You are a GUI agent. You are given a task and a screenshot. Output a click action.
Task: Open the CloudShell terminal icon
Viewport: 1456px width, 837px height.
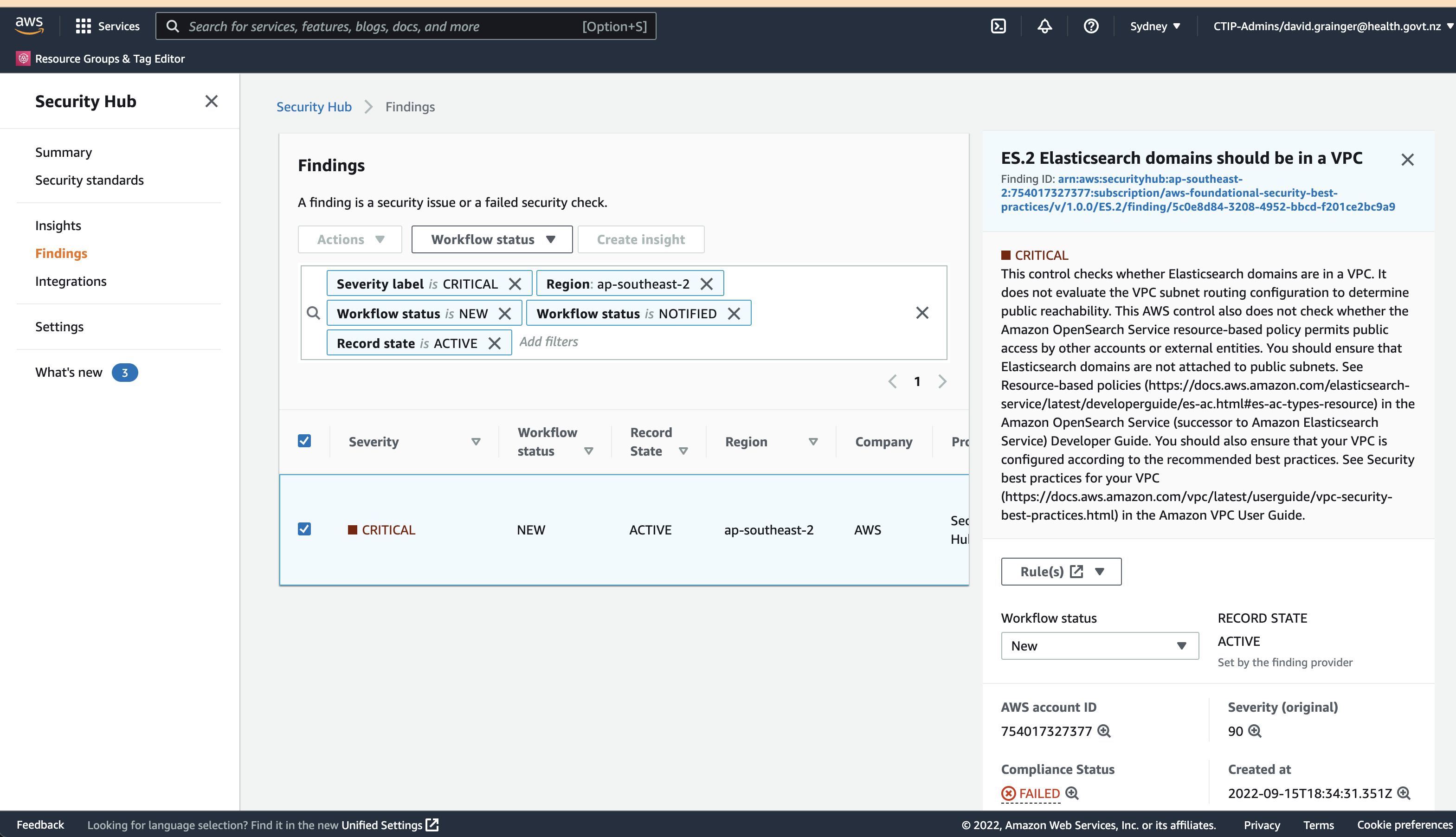click(999, 26)
